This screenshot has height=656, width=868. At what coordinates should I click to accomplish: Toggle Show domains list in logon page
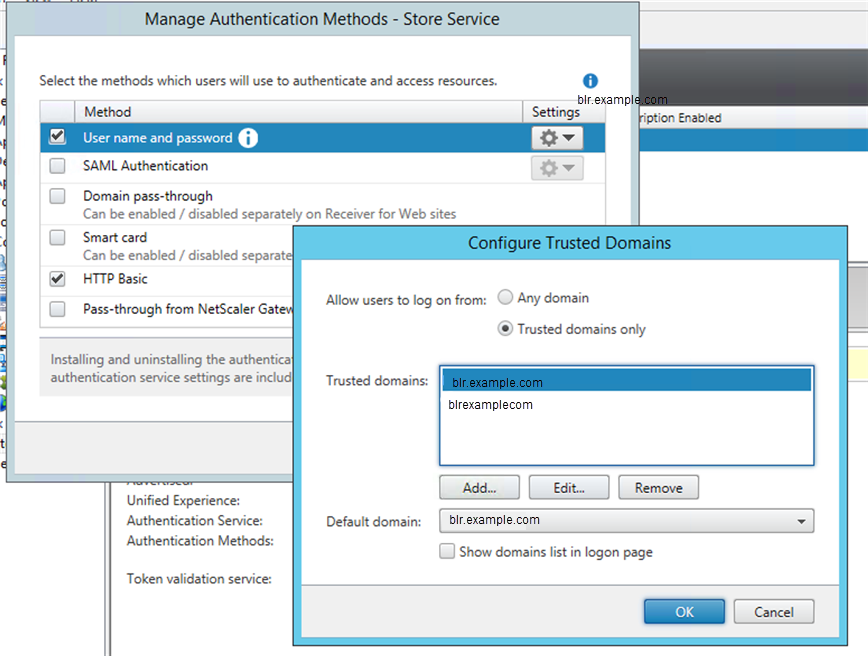(447, 551)
